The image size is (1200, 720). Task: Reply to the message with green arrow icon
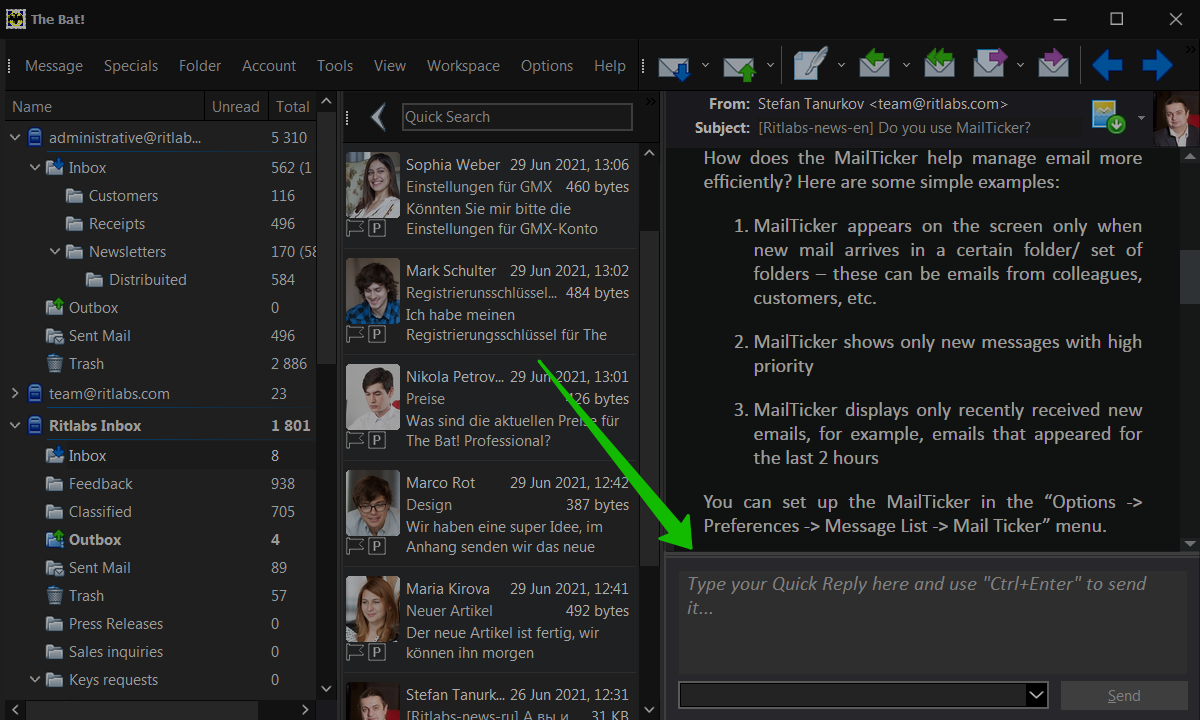click(874, 65)
